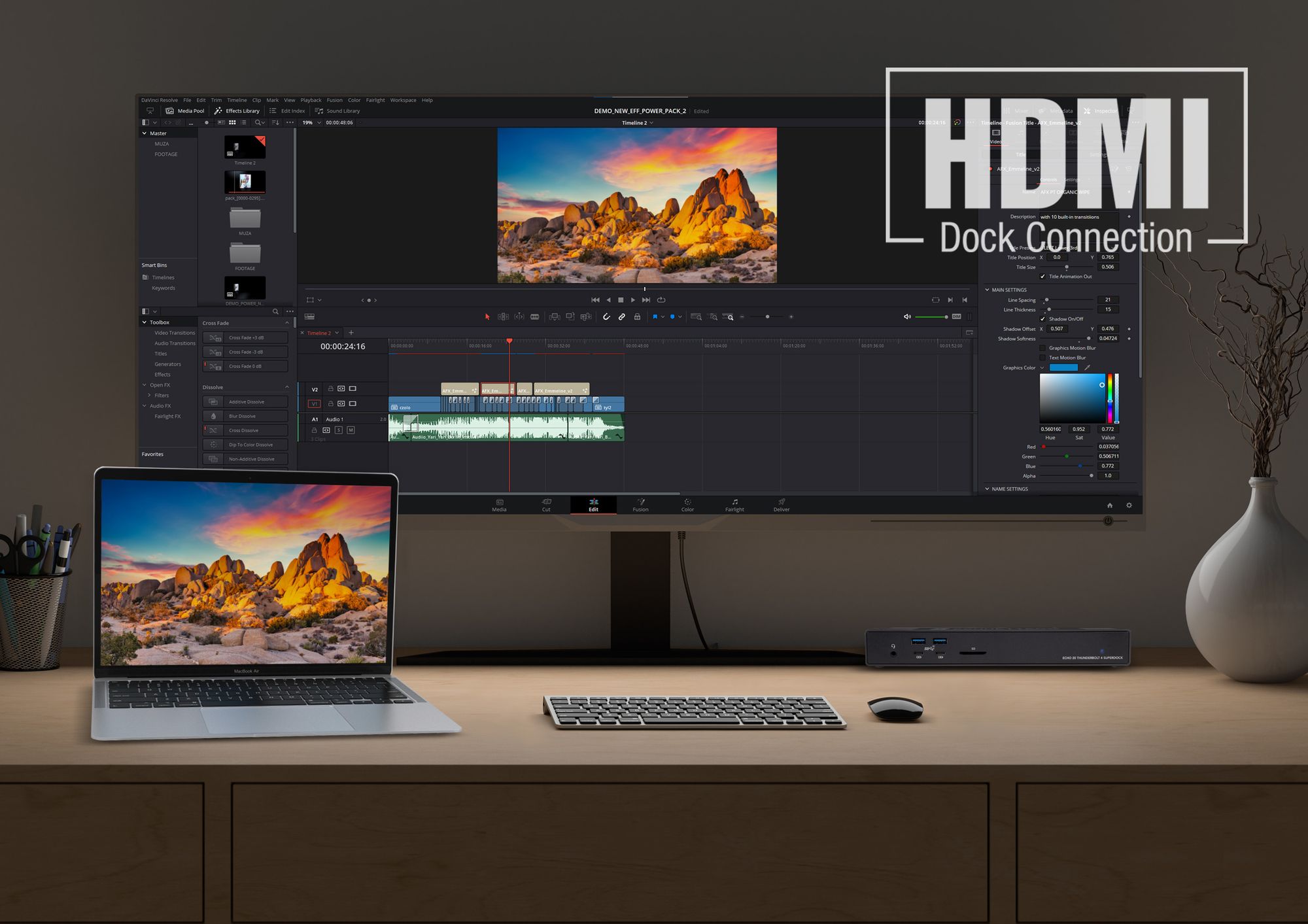Switch to the Color page tab
The height and width of the screenshot is (924, 1308).
point(687,505)
